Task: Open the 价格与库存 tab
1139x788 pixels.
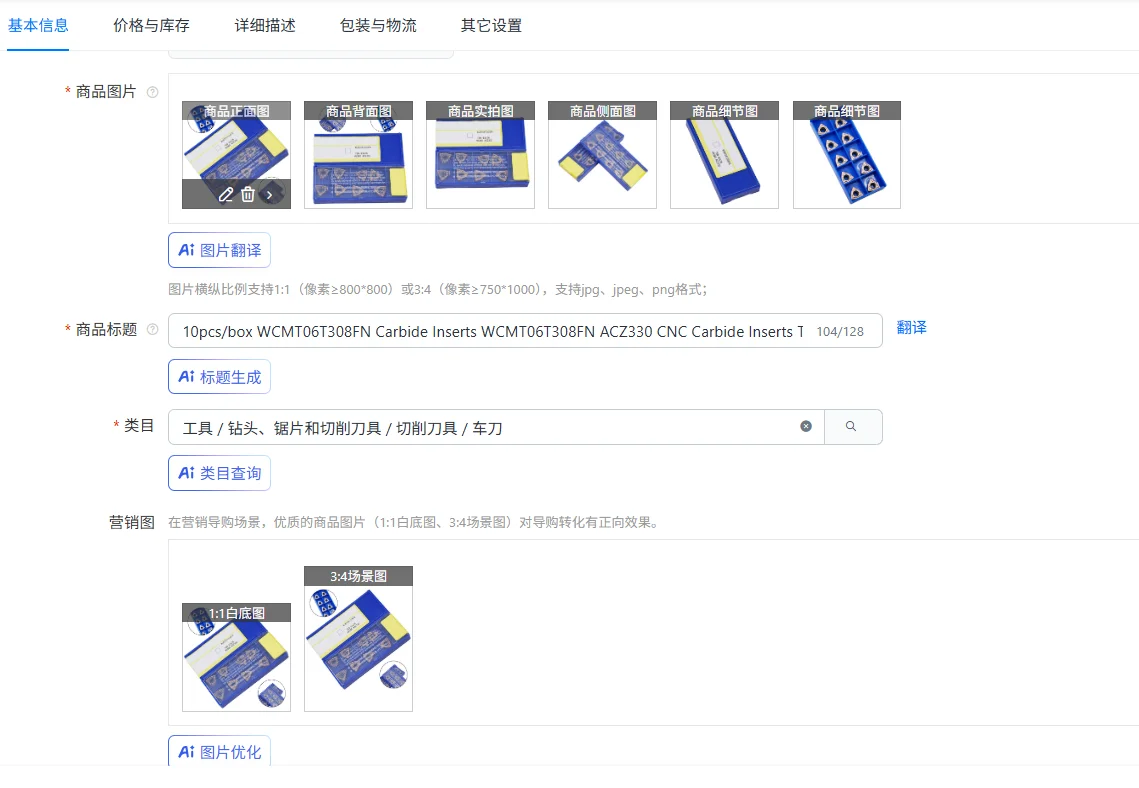Action: [151, 25]
